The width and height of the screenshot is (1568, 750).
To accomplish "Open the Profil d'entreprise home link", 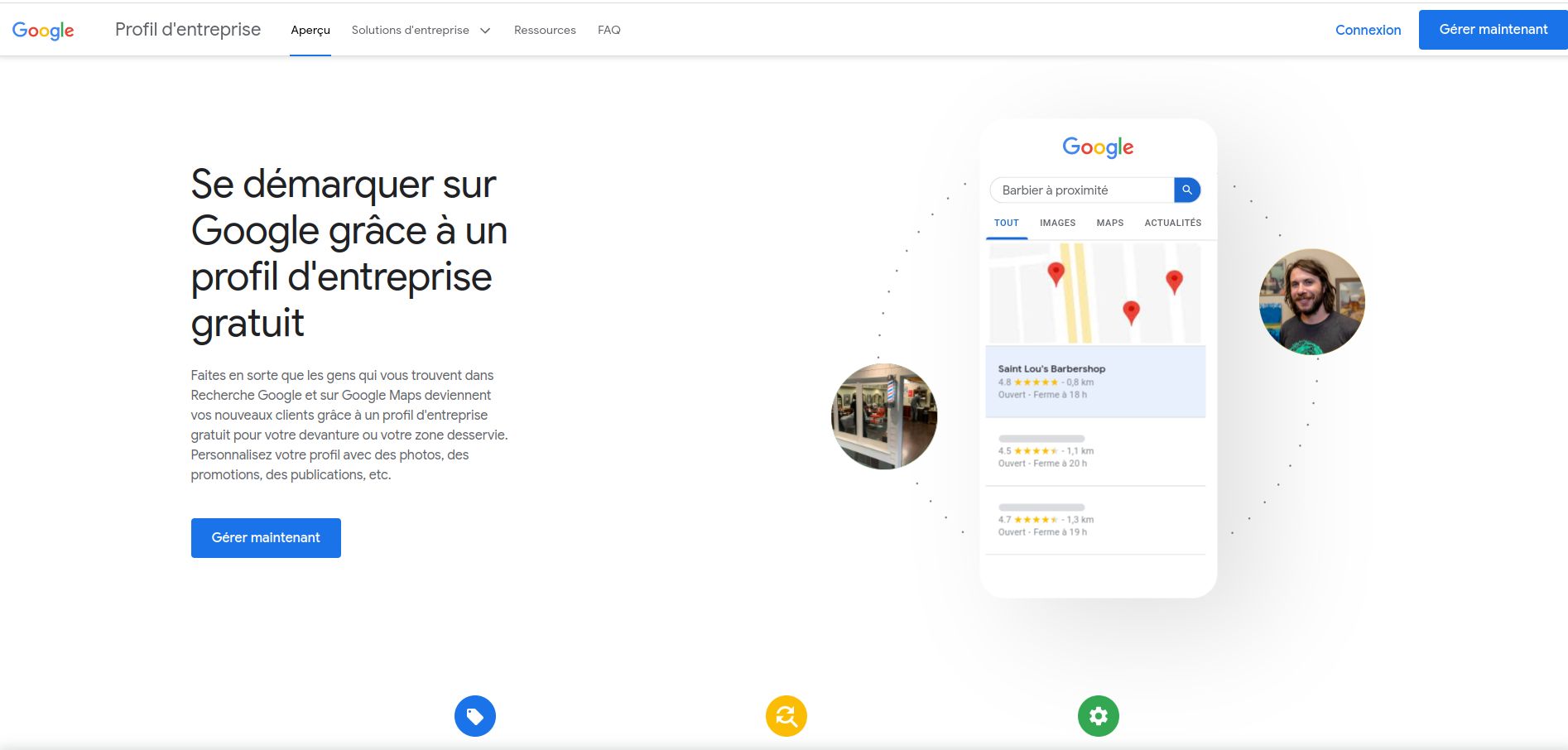I will 188,30.
